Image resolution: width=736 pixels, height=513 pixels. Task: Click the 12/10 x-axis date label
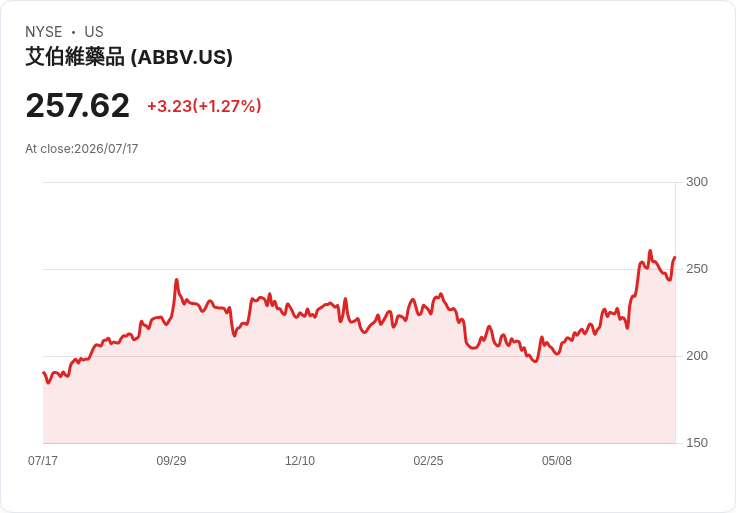[300, 460]
